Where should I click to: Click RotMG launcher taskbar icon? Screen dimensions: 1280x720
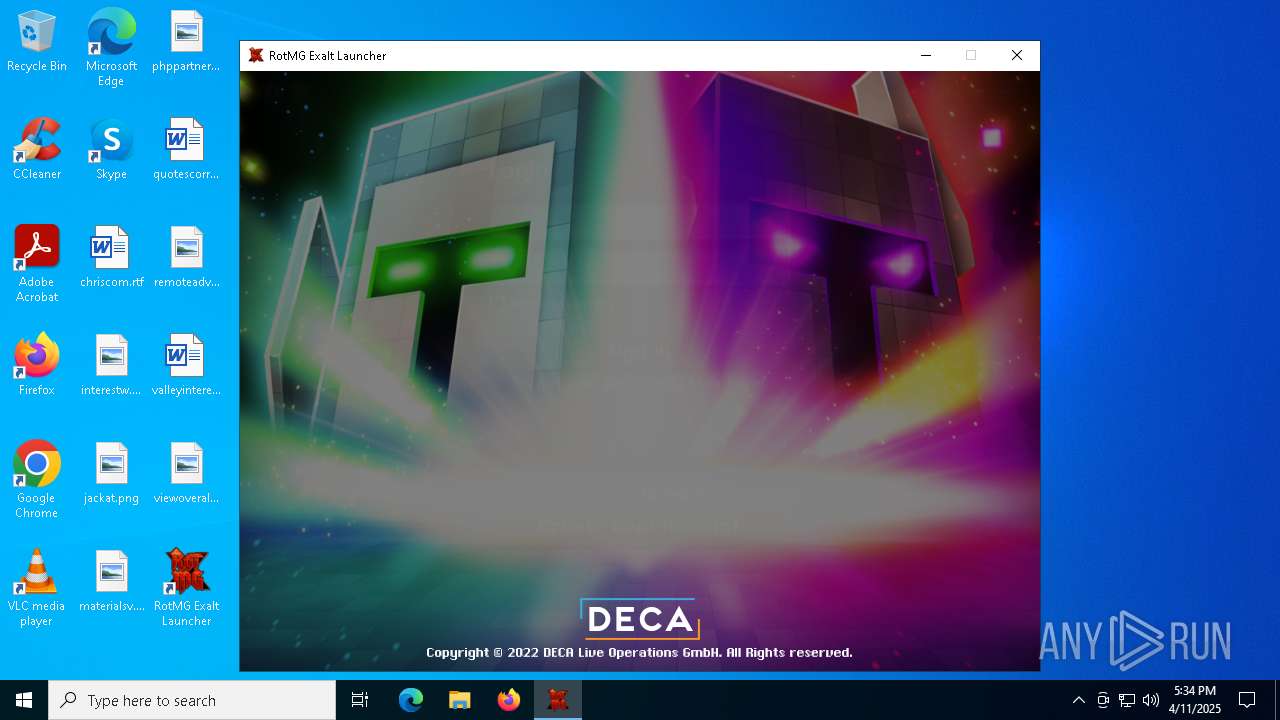pos(558,700)
